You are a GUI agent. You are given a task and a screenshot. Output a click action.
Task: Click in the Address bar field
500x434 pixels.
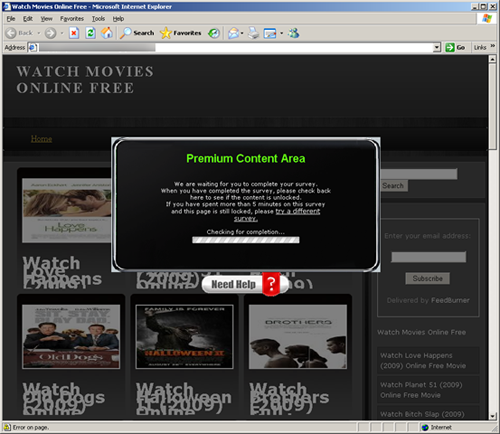(235, 47)
